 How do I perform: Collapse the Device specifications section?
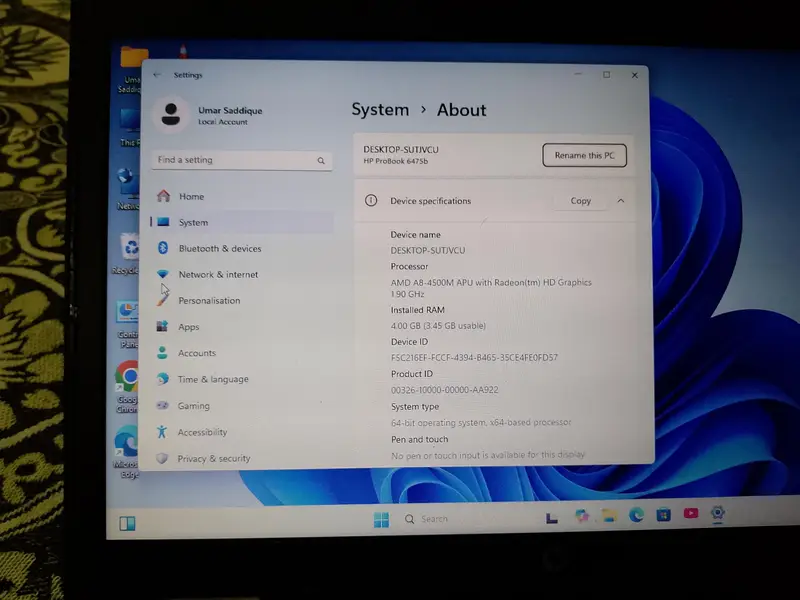pos(621,201)
